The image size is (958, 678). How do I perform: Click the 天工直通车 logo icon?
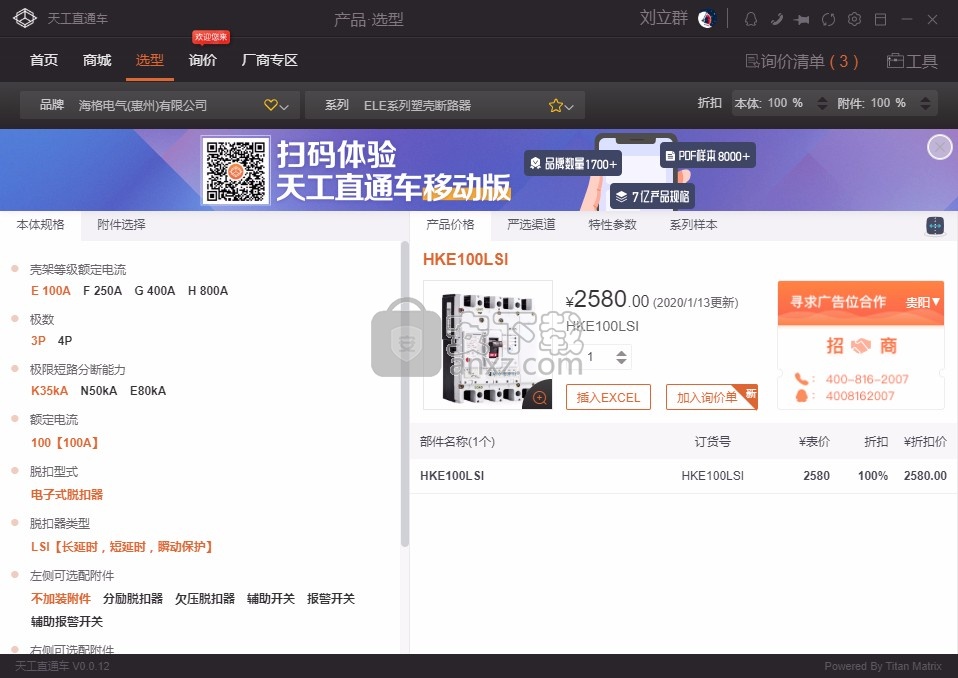tap(25, 18)
